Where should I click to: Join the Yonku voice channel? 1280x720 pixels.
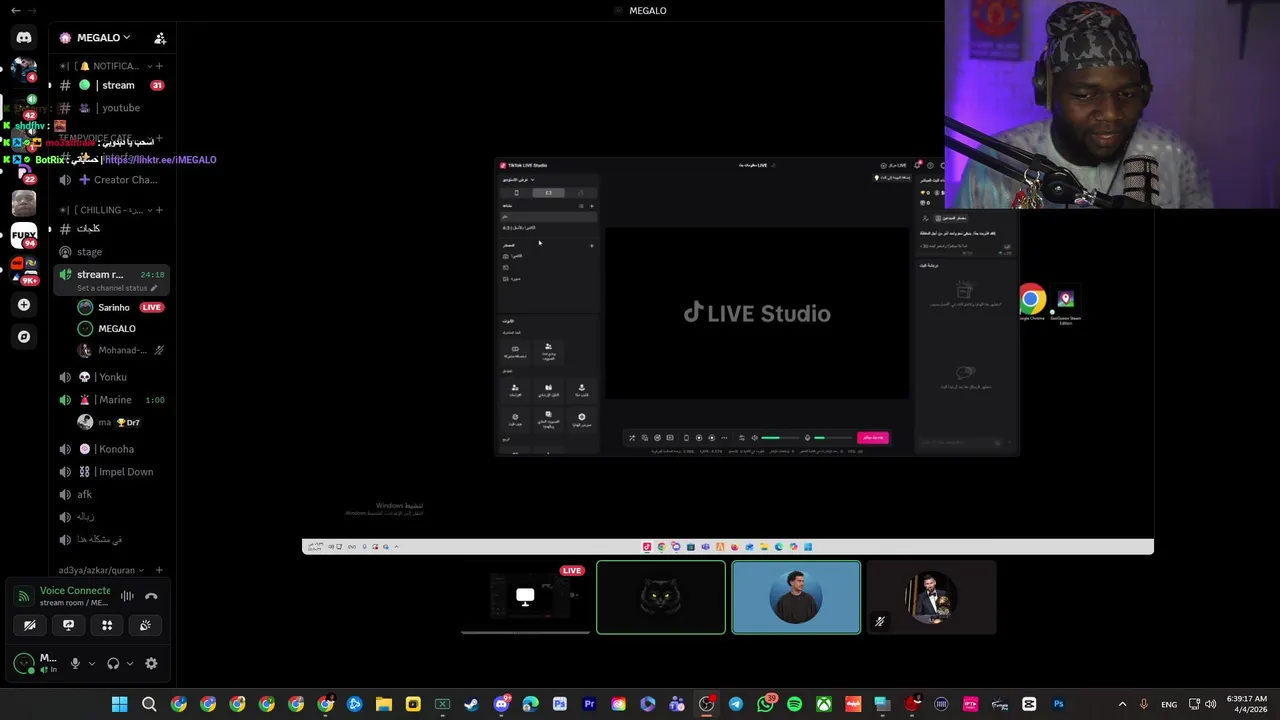pyautogui.click(x=111, y=377)
